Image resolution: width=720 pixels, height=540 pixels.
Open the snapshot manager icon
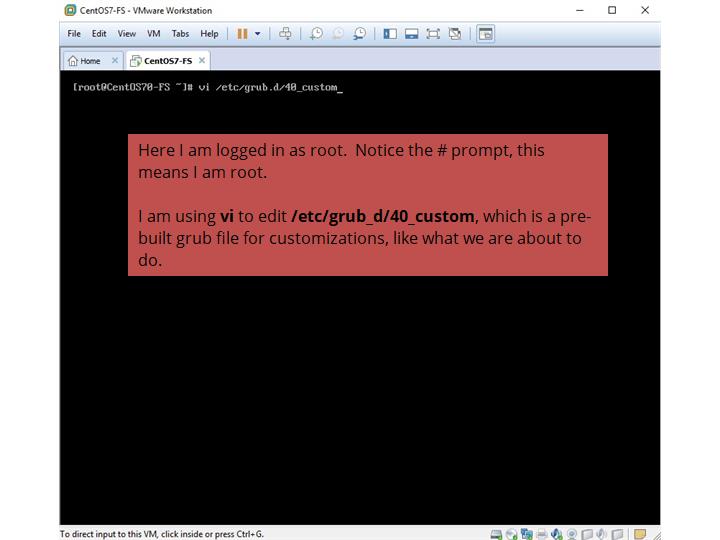pyautogui.click(x=360, y=33)
